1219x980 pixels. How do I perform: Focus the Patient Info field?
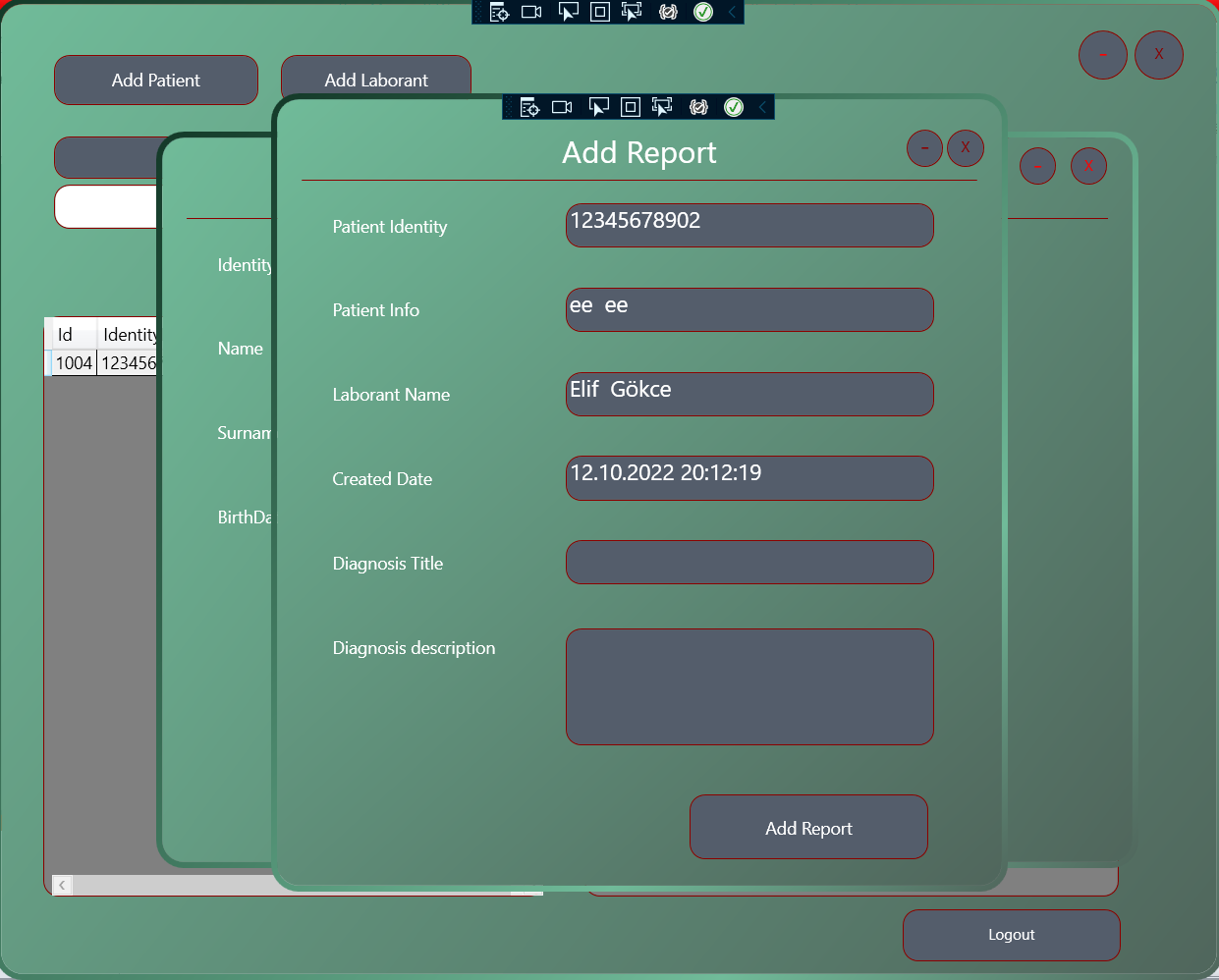pos(749,310)
